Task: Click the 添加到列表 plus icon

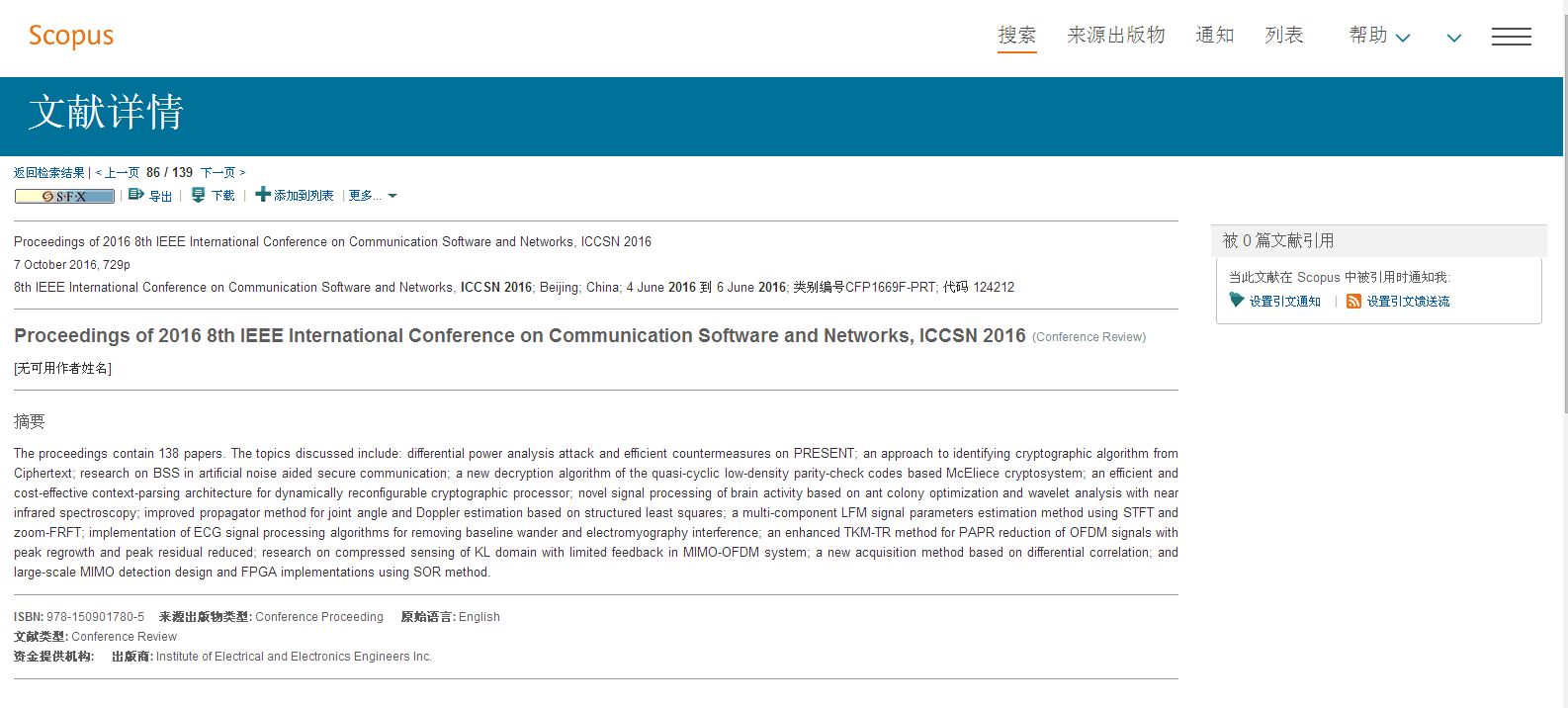Action: pos(263,195)
